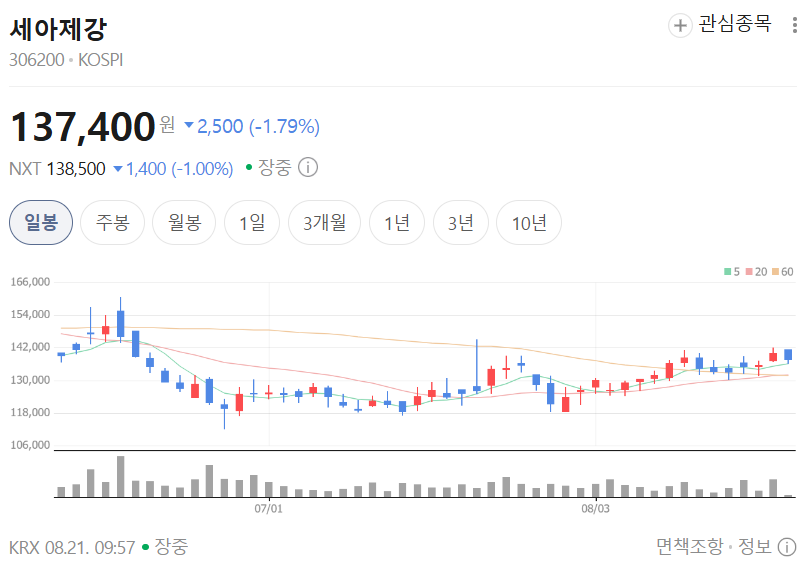Show the 1일 one-day chart
811x567 pixels.
coord(252,222)
